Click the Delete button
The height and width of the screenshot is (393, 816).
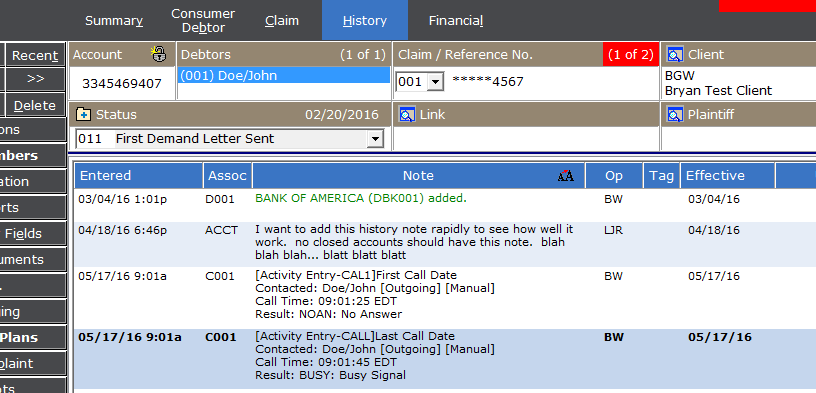[x=35, y=105]
